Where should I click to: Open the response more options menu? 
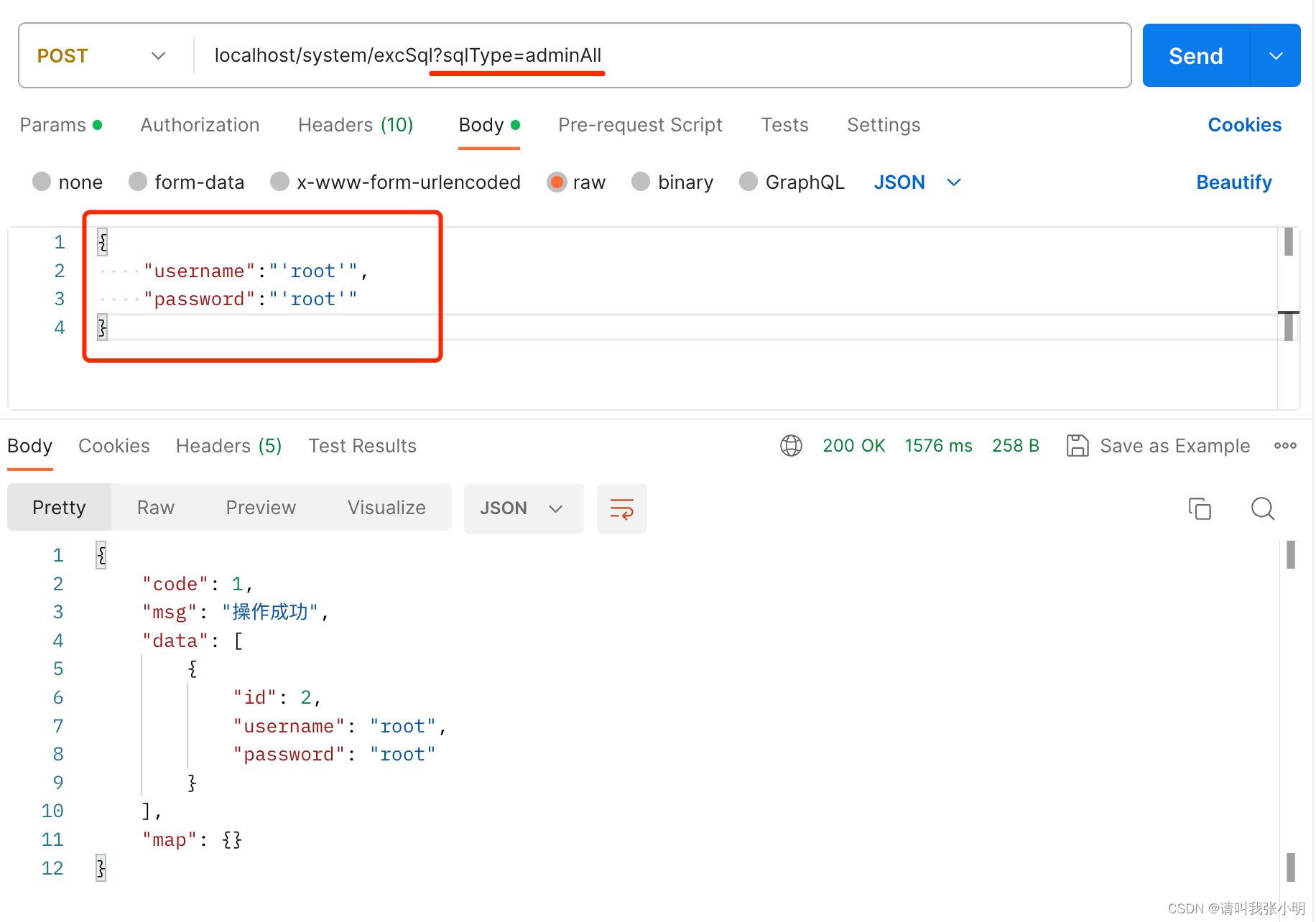tap(1285, 446)
